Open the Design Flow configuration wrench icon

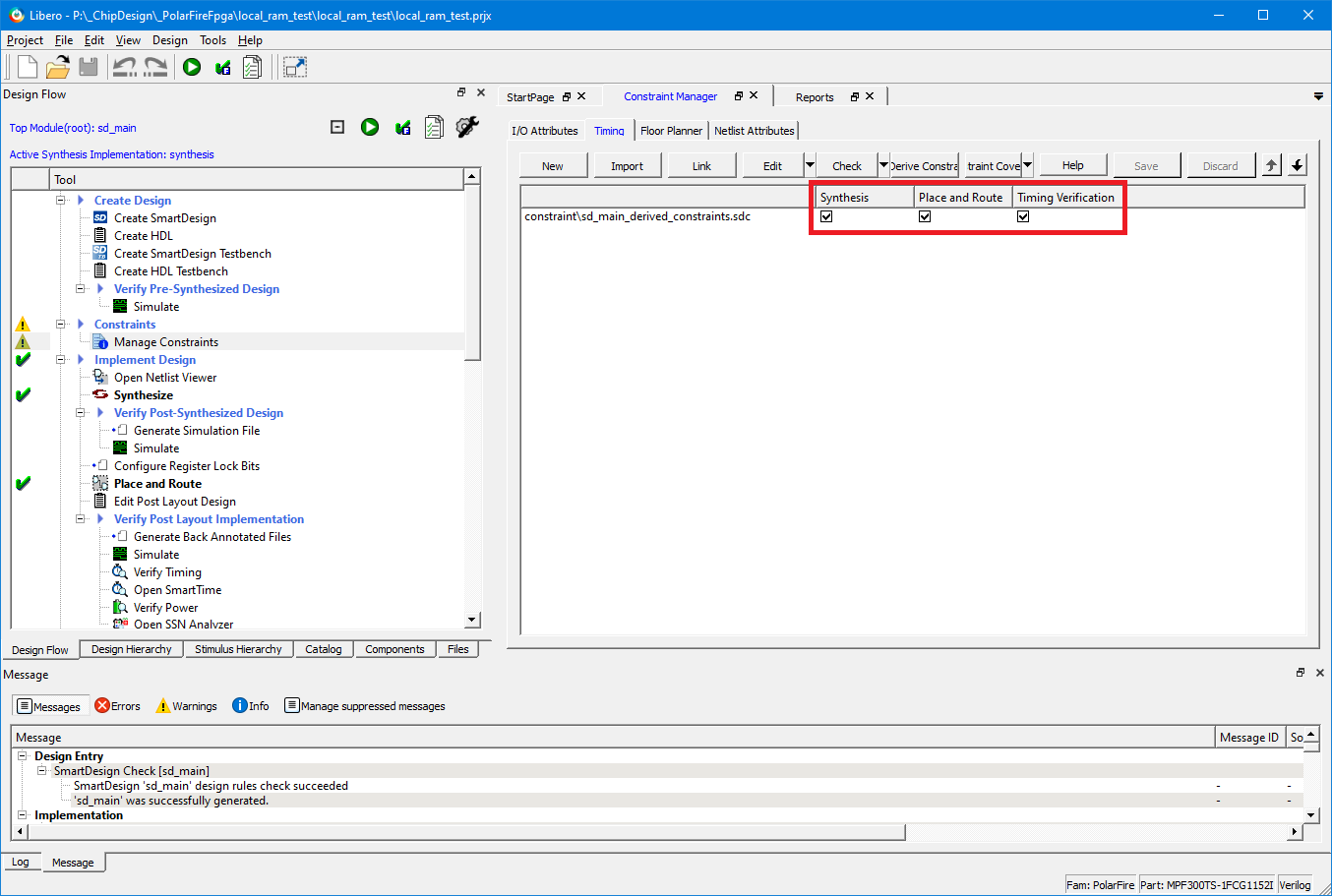[x=467, y=127]
